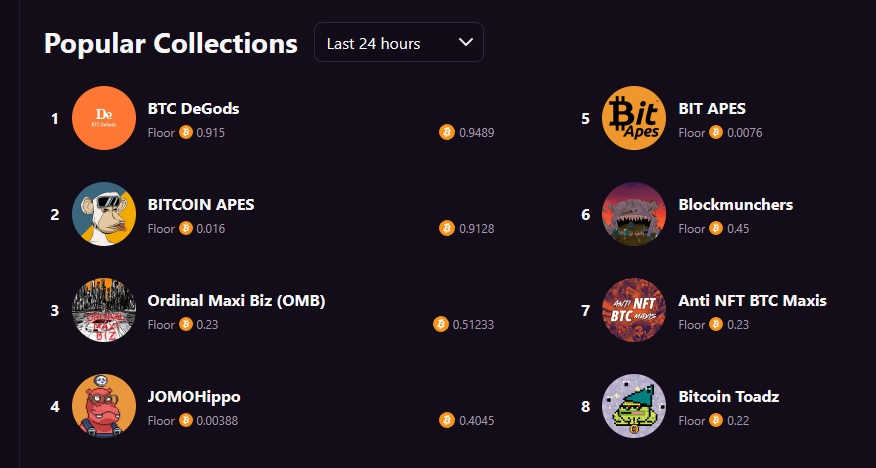876x468 pixels.
Task: Click the BTC DeGods collection avatar
Action: [x=104, y=118]
